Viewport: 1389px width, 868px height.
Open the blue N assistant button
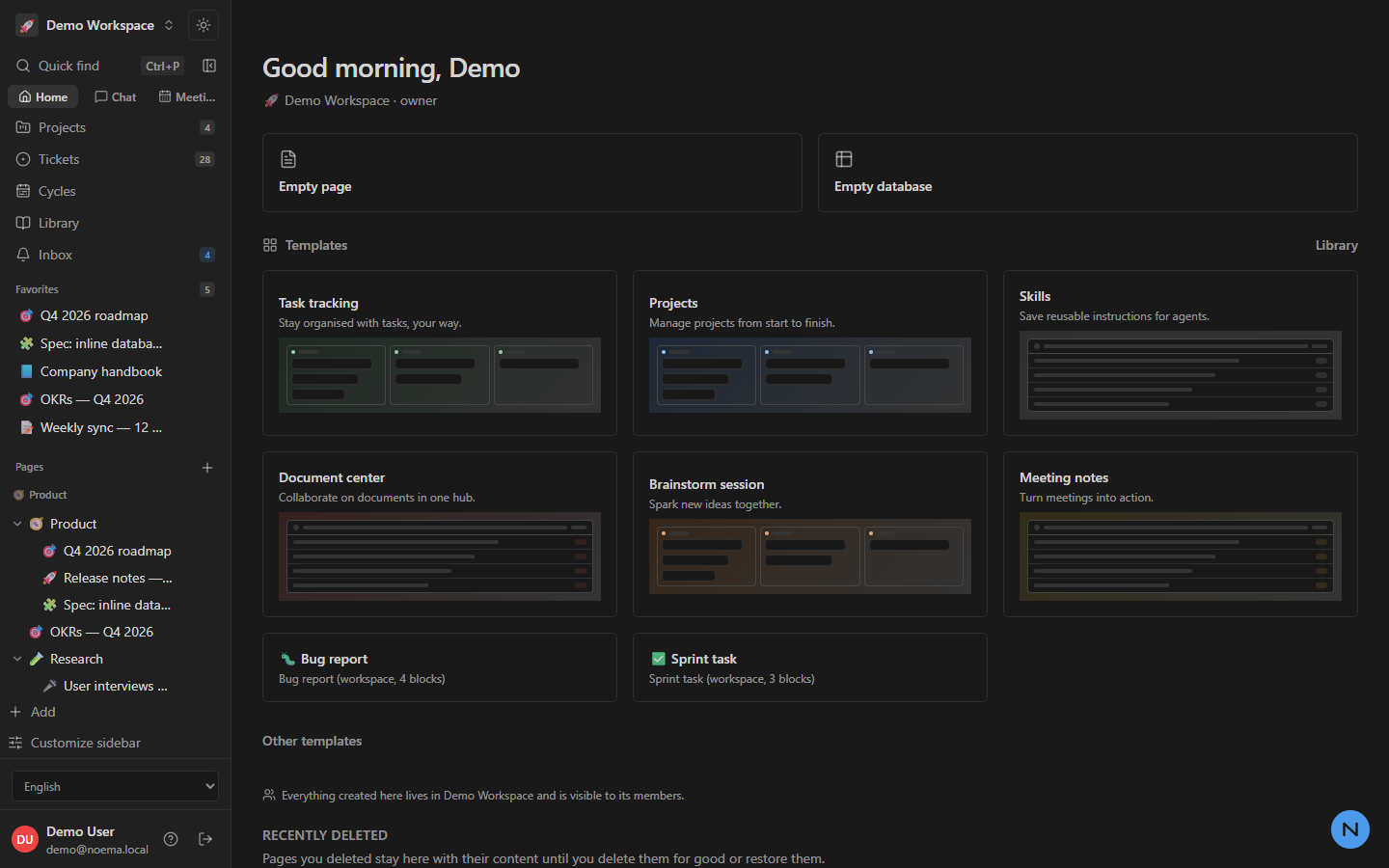(x=1350, y=829)
